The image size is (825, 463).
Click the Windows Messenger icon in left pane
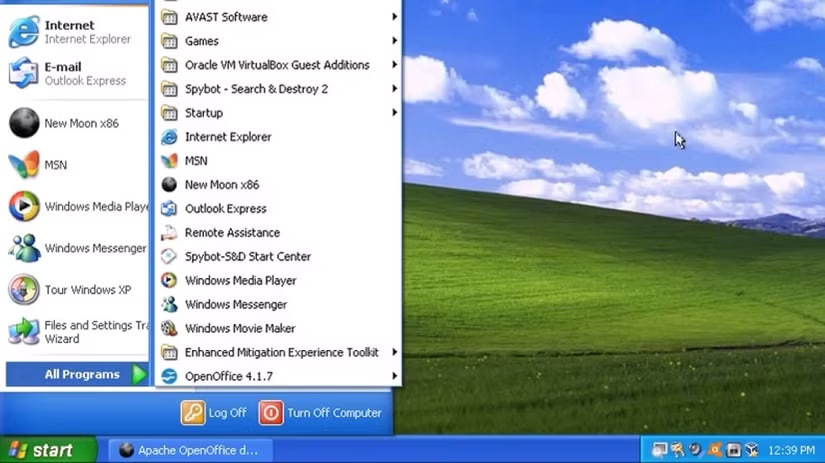point(24,248)
